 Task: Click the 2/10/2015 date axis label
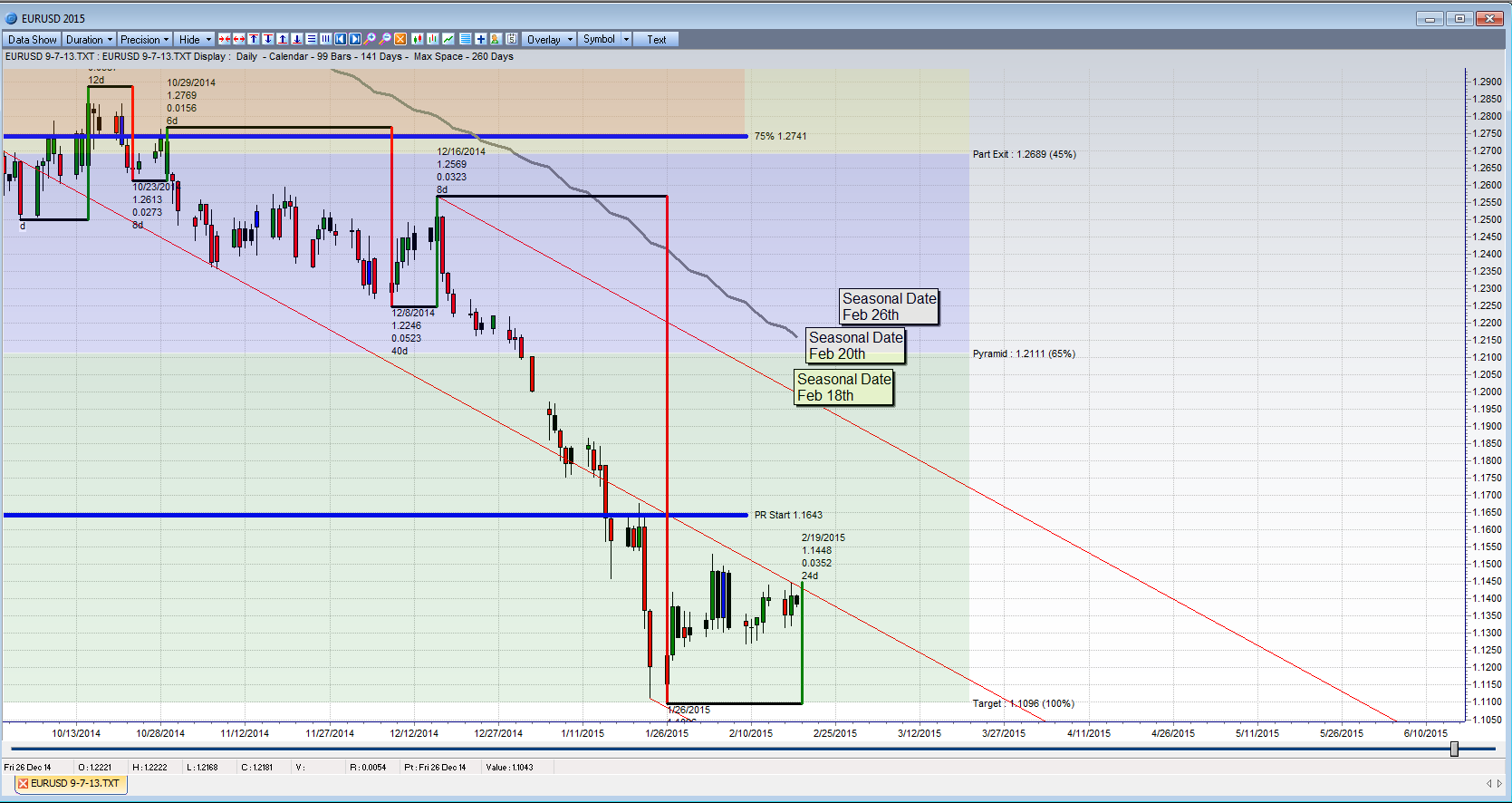[751, 733]
